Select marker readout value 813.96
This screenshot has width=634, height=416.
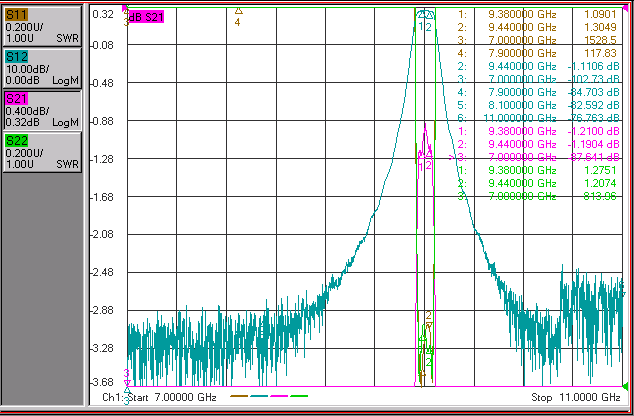point(600,196)
